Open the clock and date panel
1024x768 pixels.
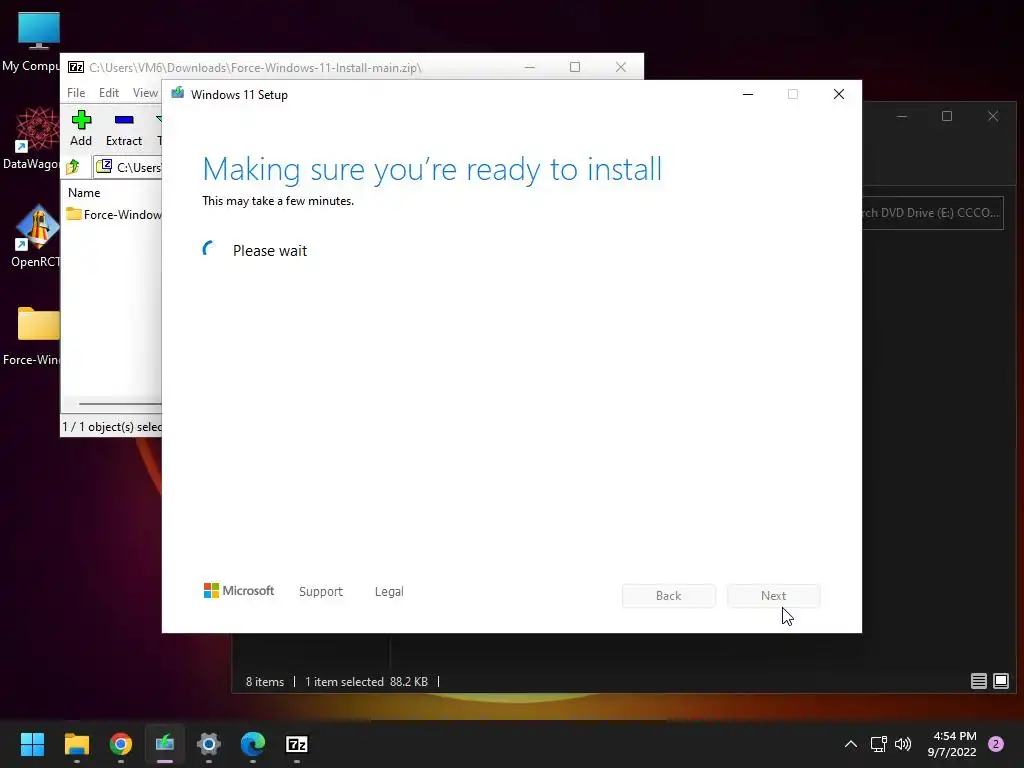coord(952,744)
